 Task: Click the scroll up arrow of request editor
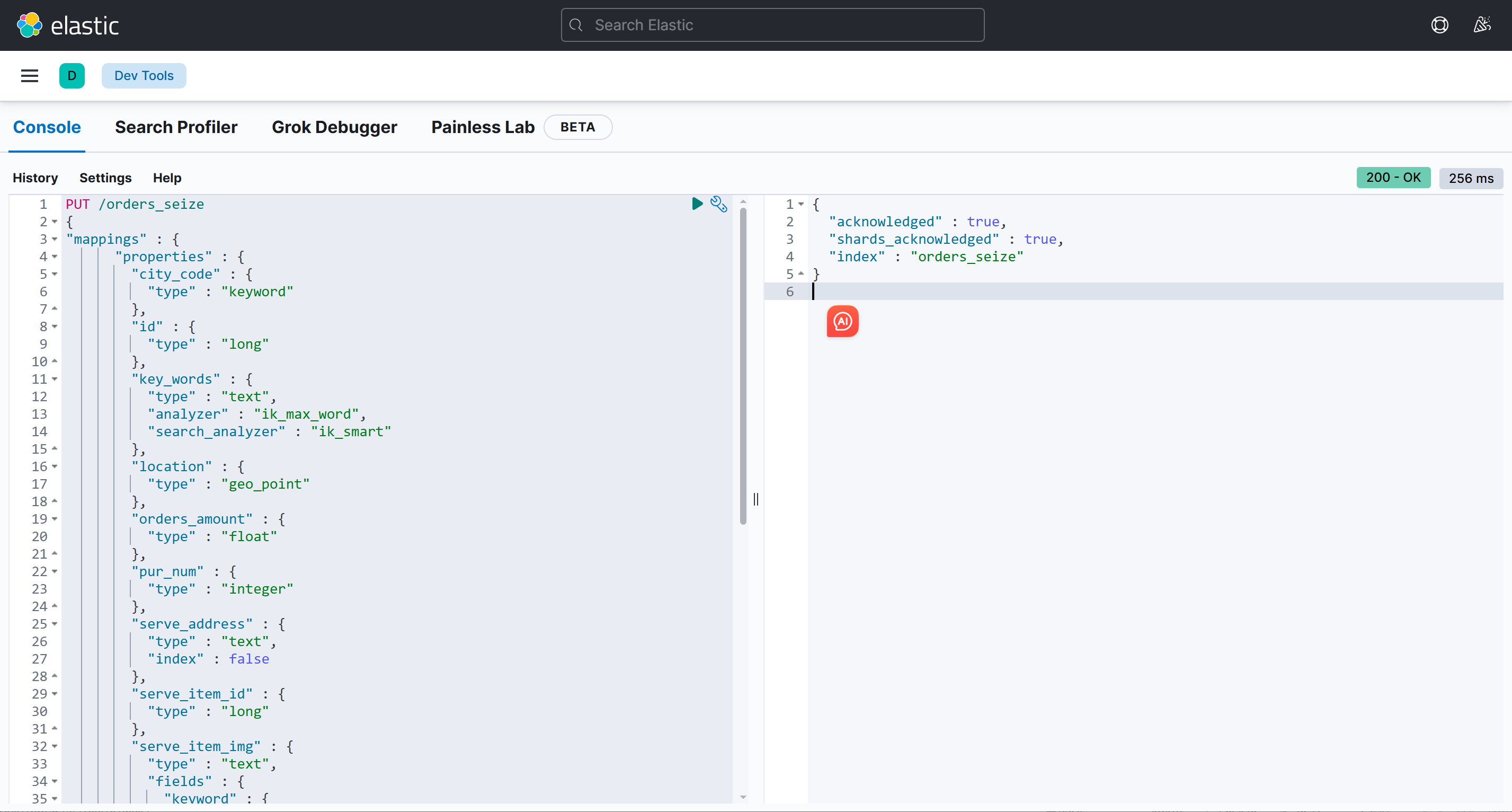743,201
